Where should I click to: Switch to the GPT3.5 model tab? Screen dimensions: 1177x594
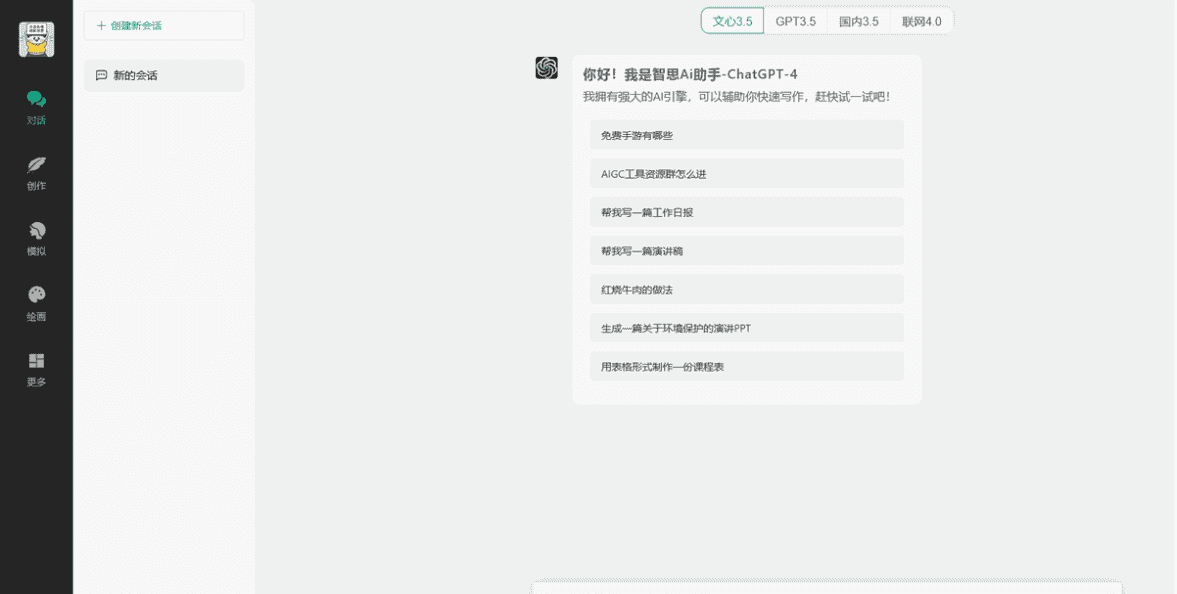pyautogui.click(x=795, y=21)
